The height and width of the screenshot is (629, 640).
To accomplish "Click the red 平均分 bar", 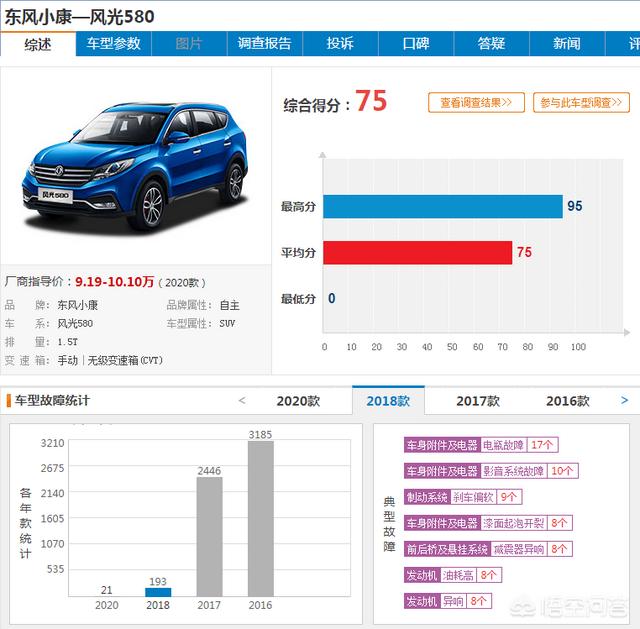I will click(x=418, y=253).
